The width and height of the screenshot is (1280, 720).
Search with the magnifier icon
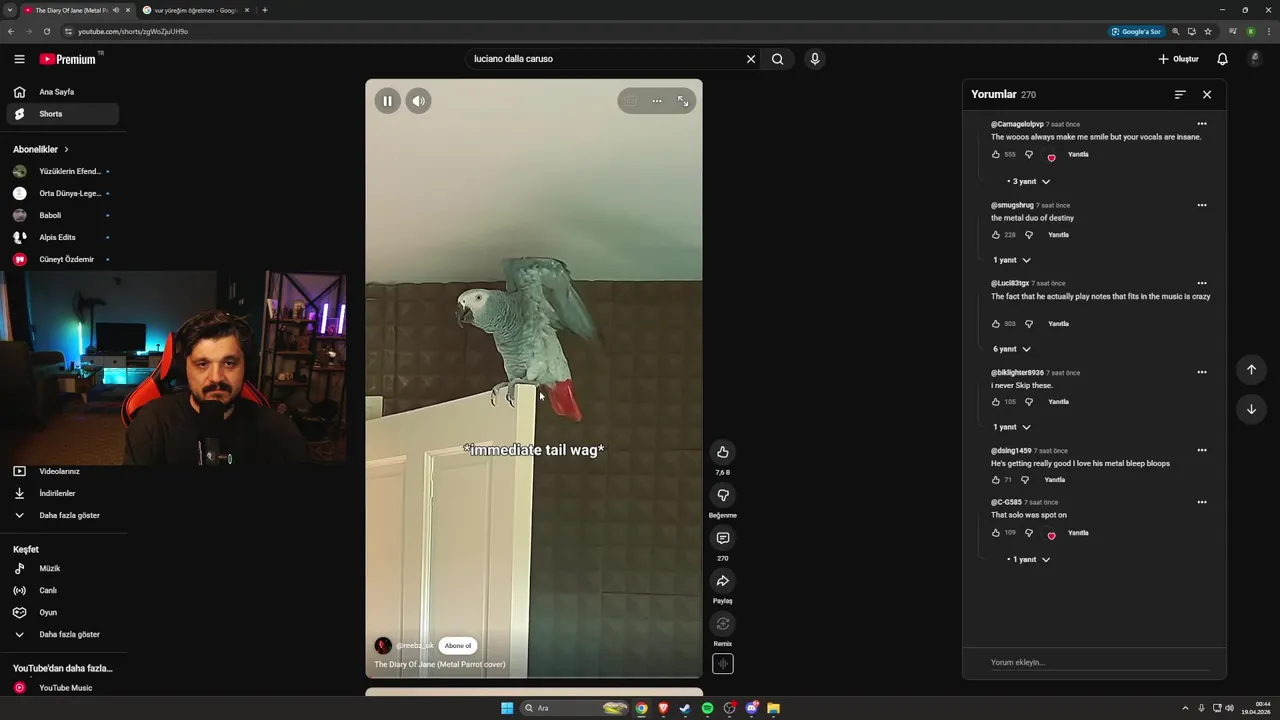click(777, 59)
